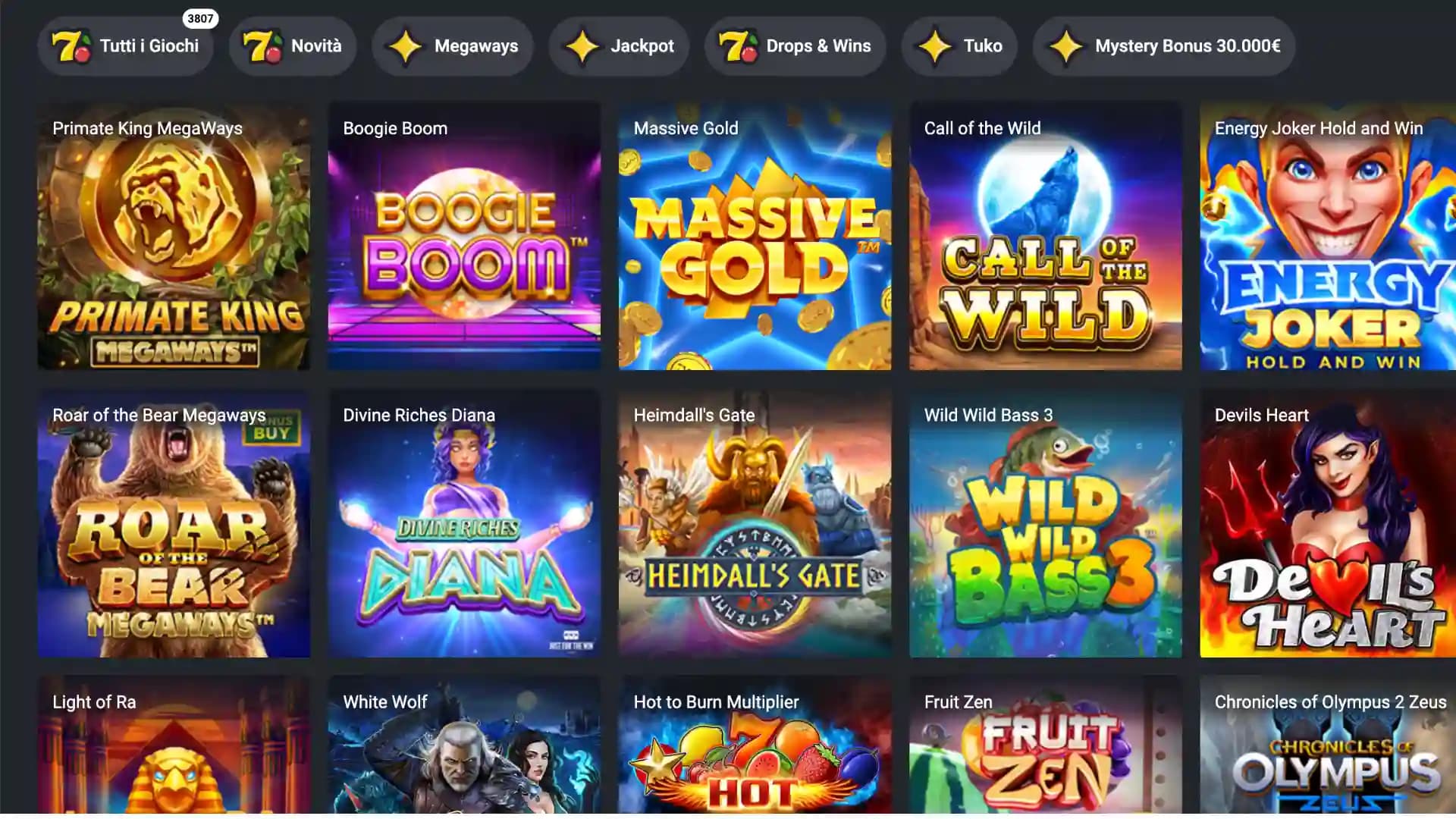
Task: Show the Tuko games category
Action: click(x=959, y=46)
